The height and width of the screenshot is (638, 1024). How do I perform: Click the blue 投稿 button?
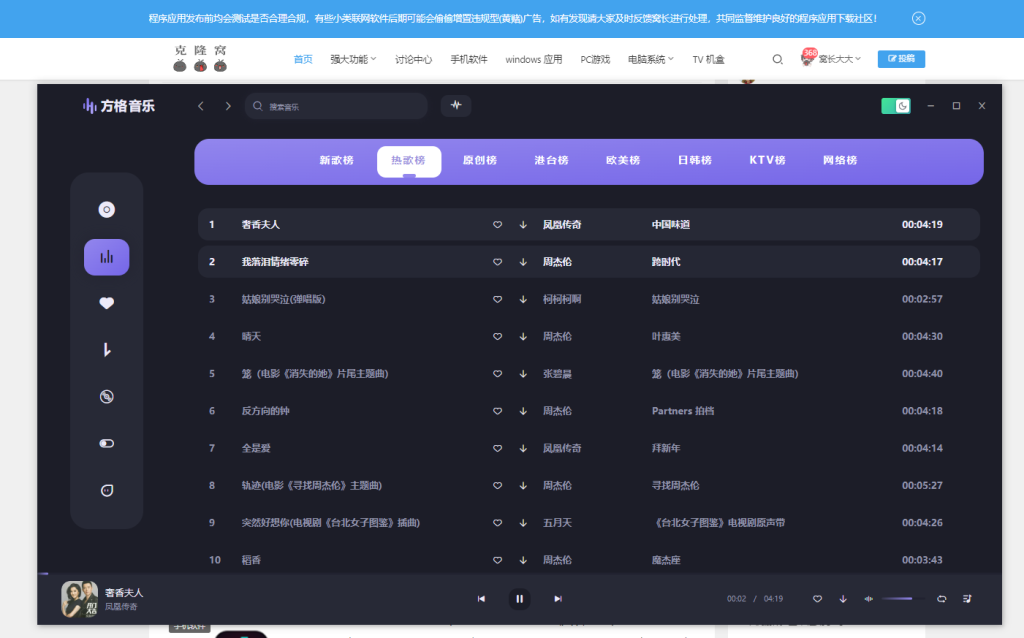[901, 59]
